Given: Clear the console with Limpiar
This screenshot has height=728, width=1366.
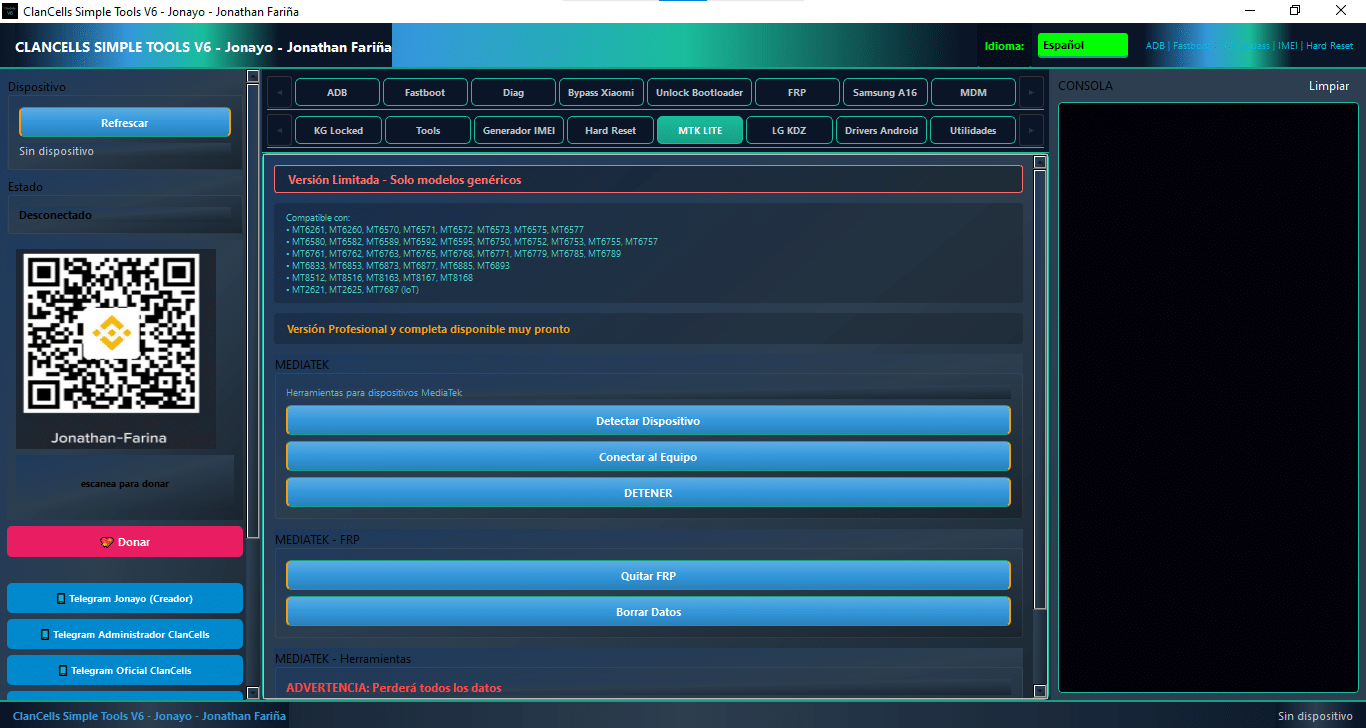Looking at the screenshot, I should [x=1328, y=86].
